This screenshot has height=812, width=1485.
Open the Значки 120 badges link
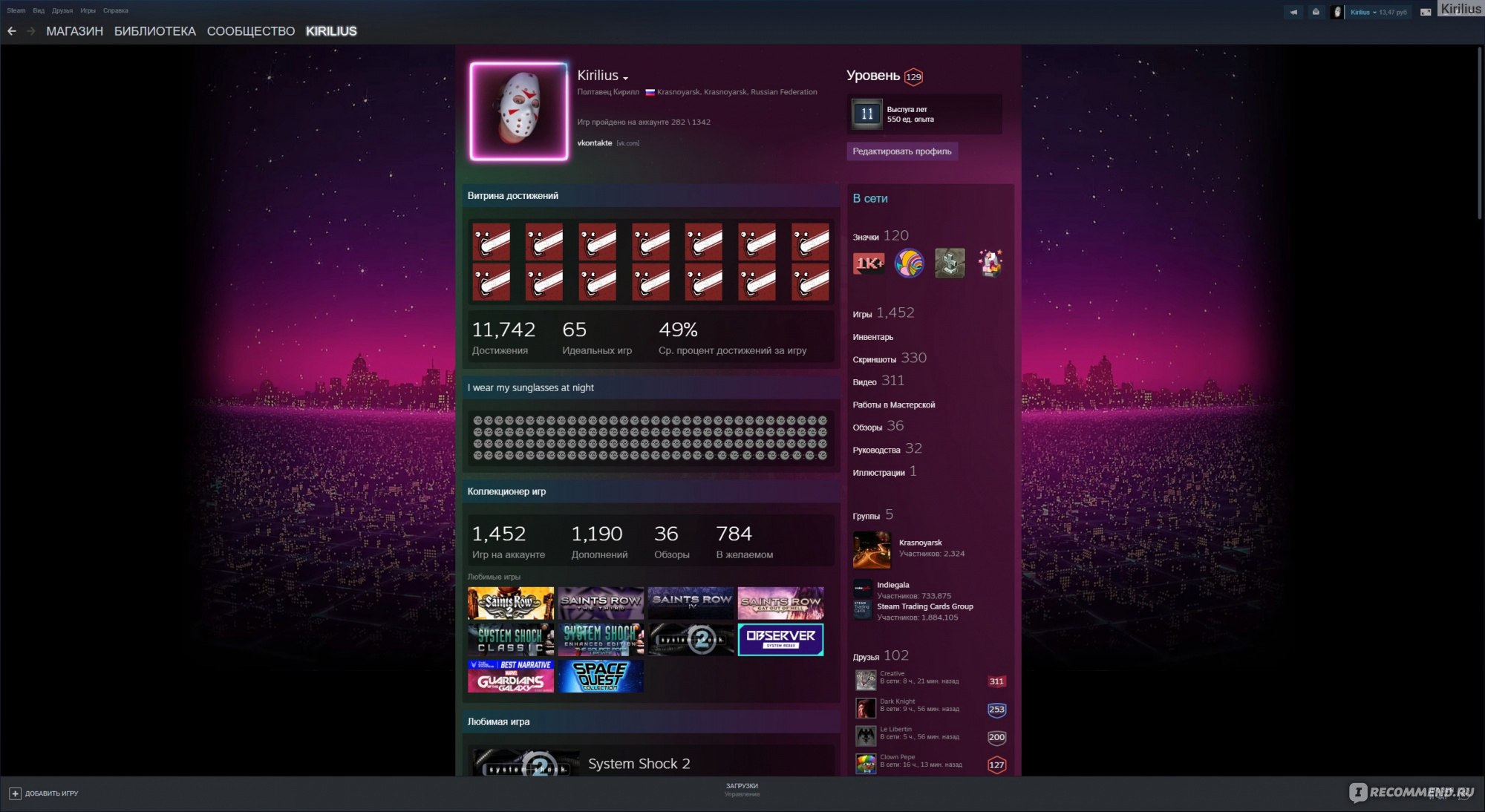point(881,235)
